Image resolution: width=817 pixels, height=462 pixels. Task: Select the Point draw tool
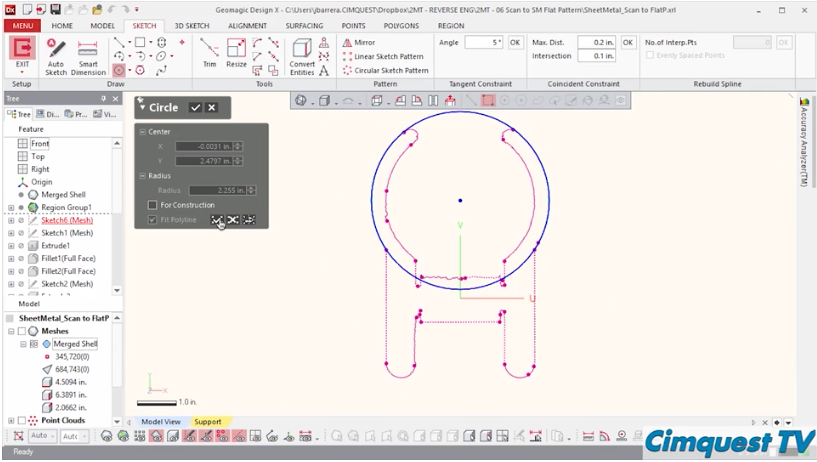pos(182,42)
